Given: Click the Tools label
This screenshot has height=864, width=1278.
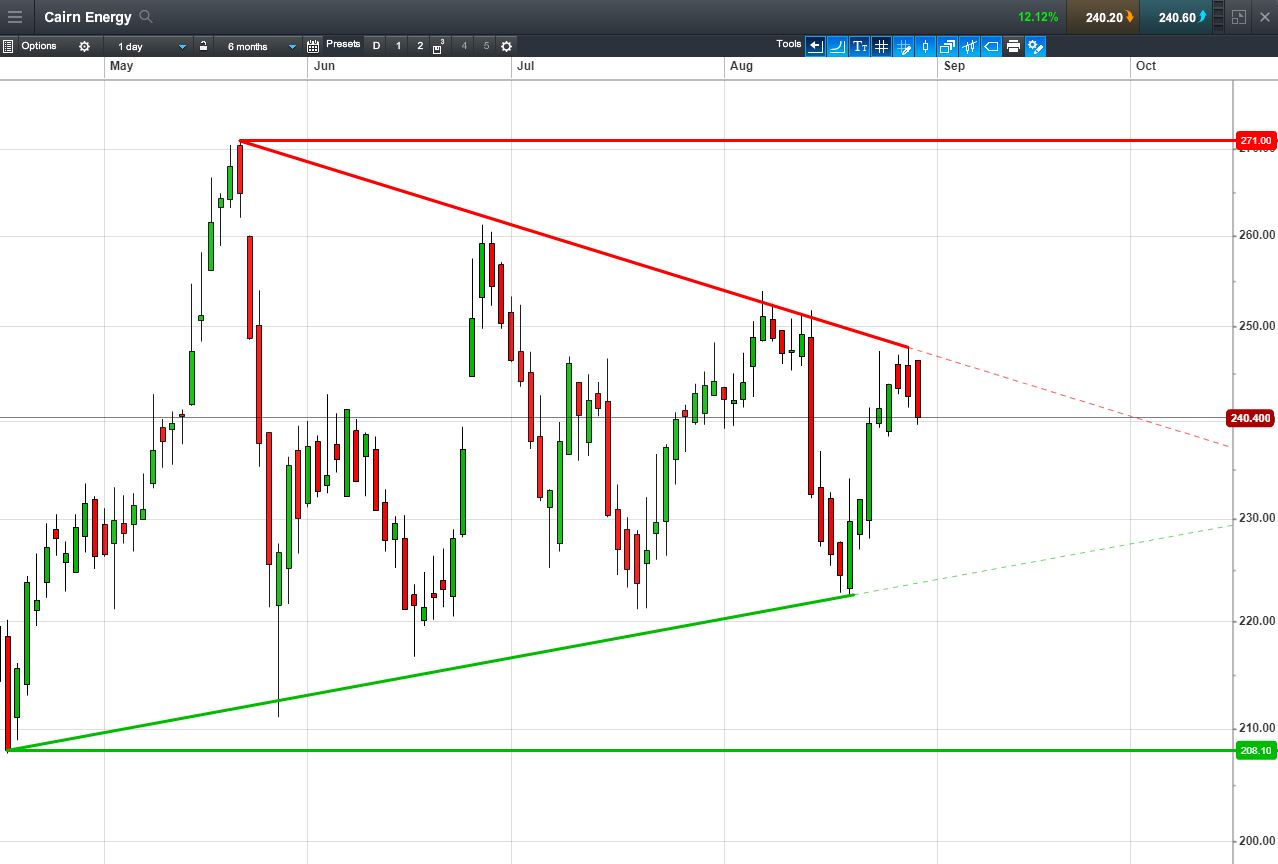Looking at the screenshot, I should click(x=789, y=44).
